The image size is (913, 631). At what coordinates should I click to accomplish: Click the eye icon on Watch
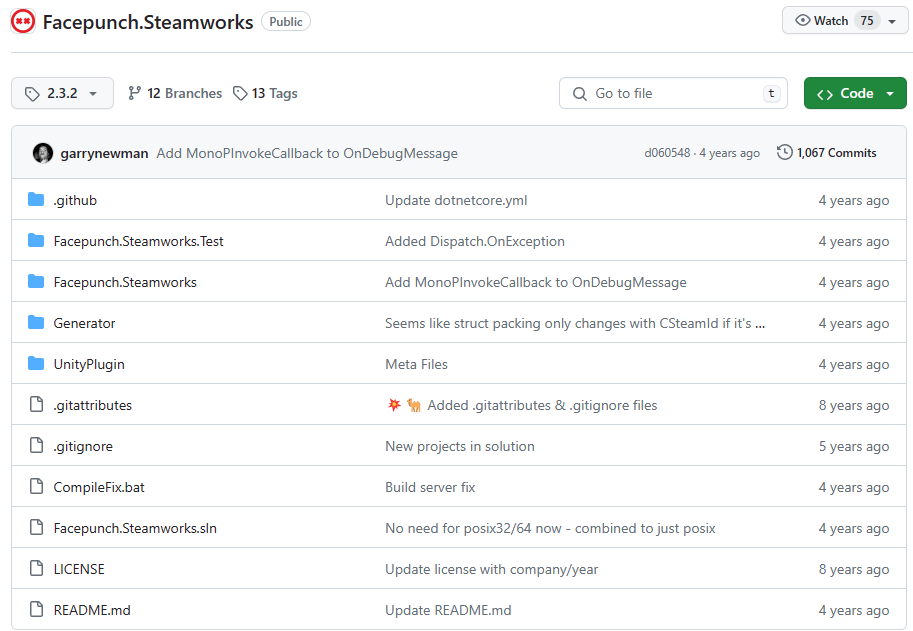click(802, 20)
